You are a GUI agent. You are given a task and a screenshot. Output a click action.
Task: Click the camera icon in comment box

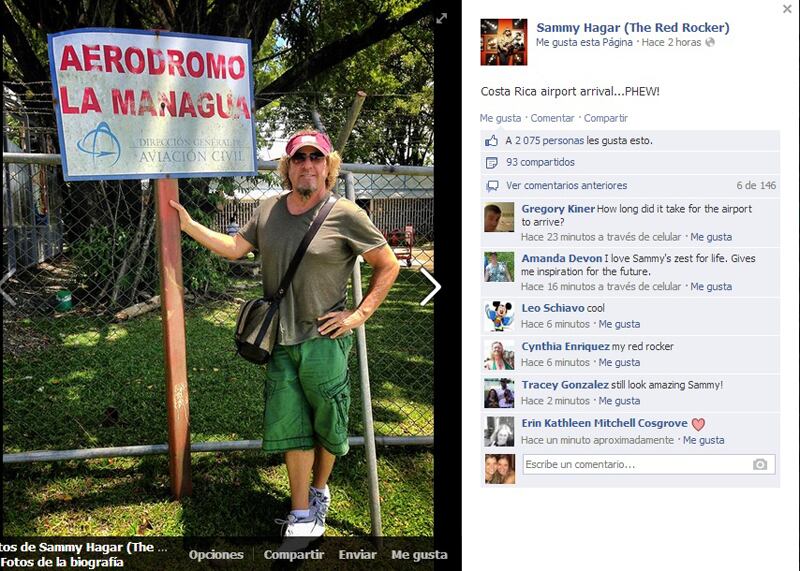tap(760, 464)
